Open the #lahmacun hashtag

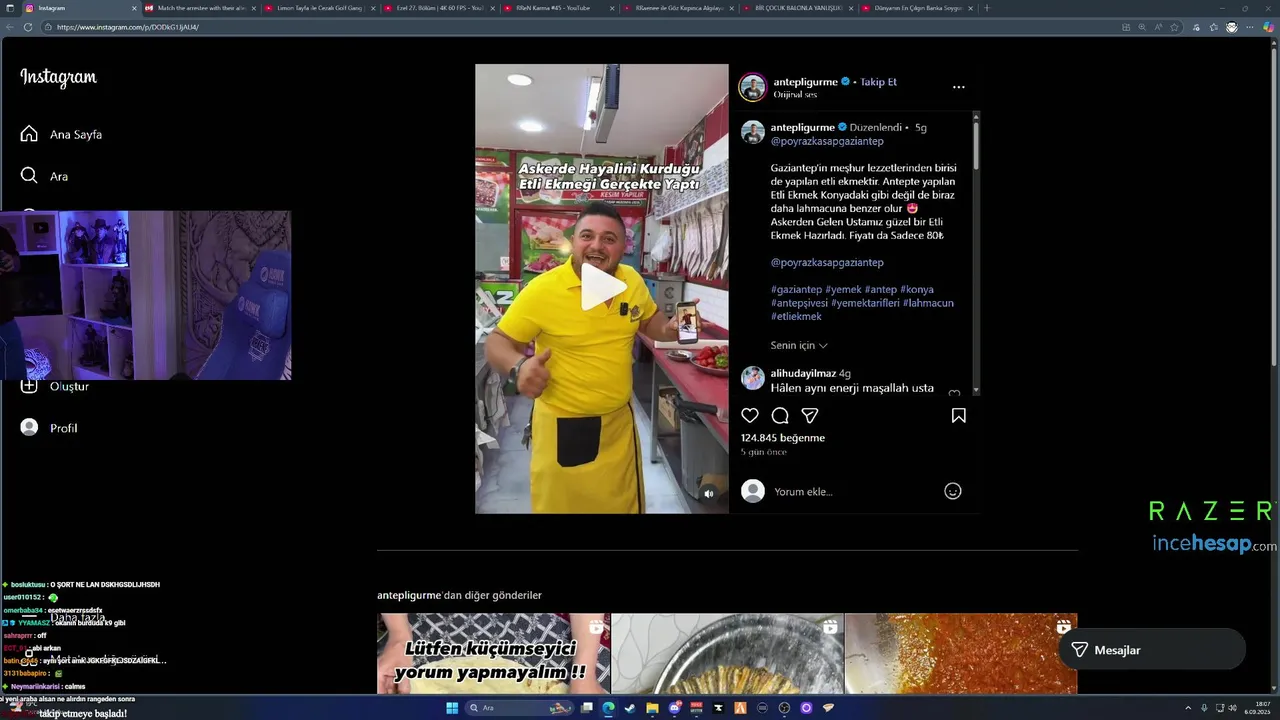tap(928, 303)
